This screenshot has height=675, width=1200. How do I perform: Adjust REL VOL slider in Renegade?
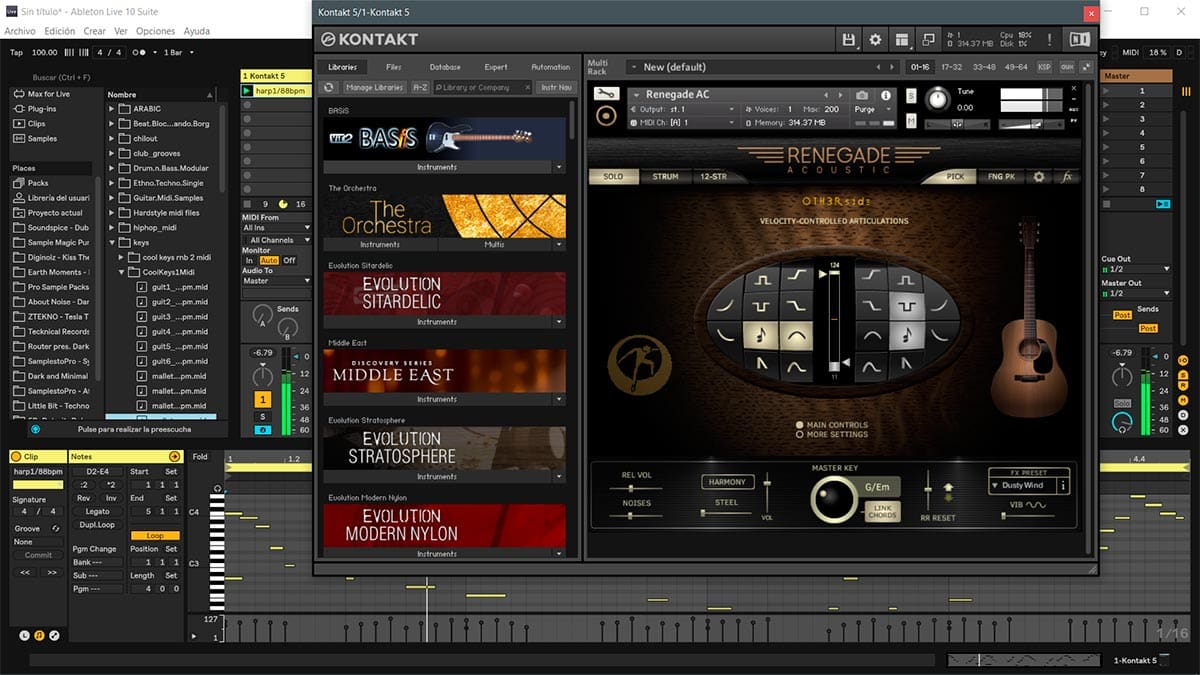636,488
